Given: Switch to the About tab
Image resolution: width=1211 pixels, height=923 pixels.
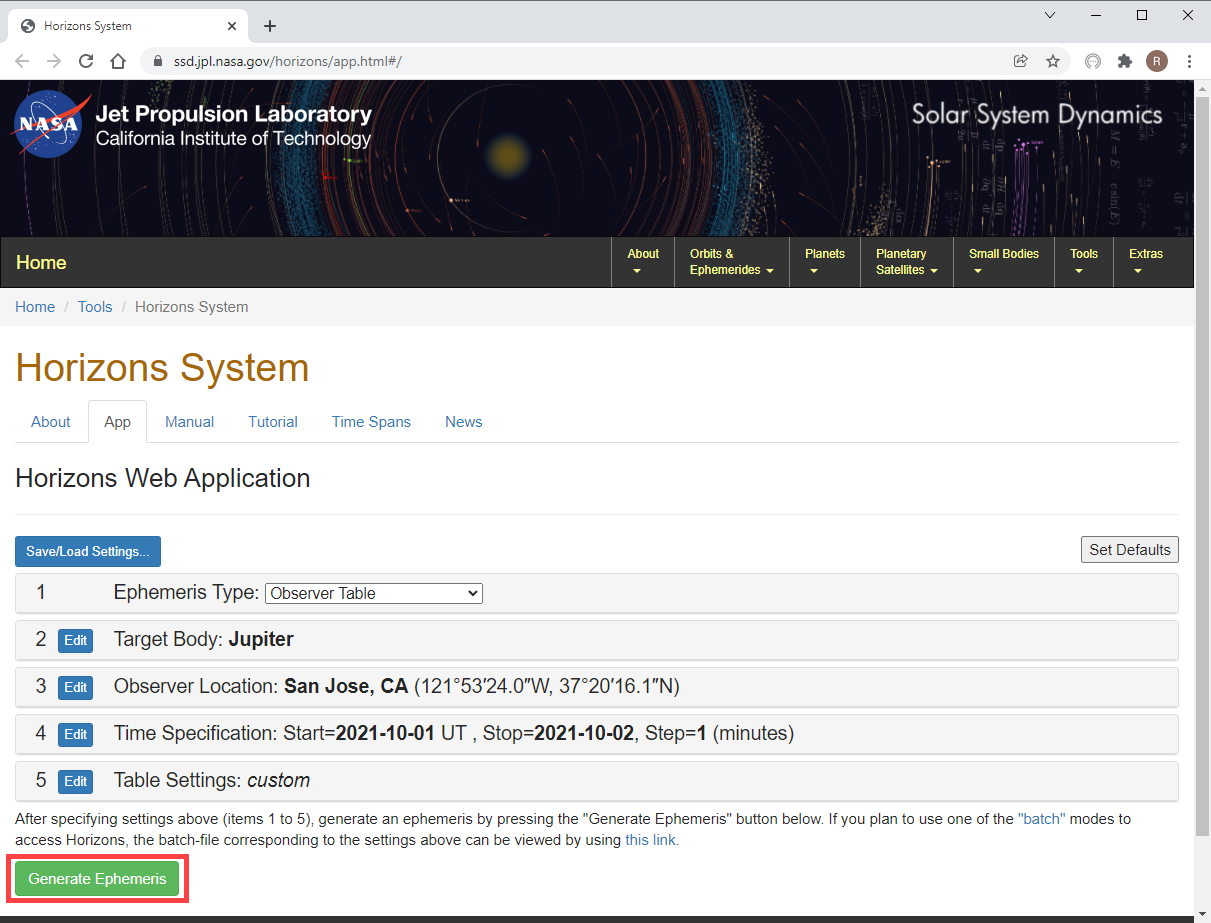Looking at the screenshot, I should pos(51,422).
